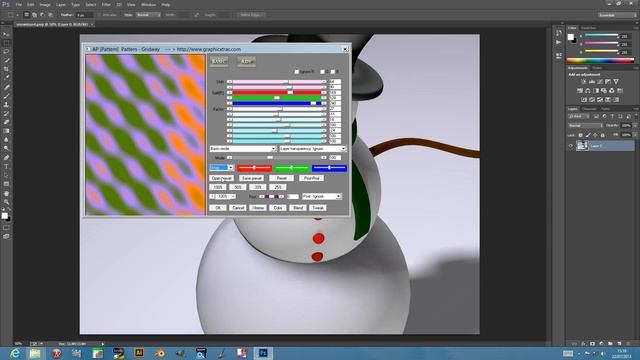Open the Essentials workspace dropdown

pos(617,15)
